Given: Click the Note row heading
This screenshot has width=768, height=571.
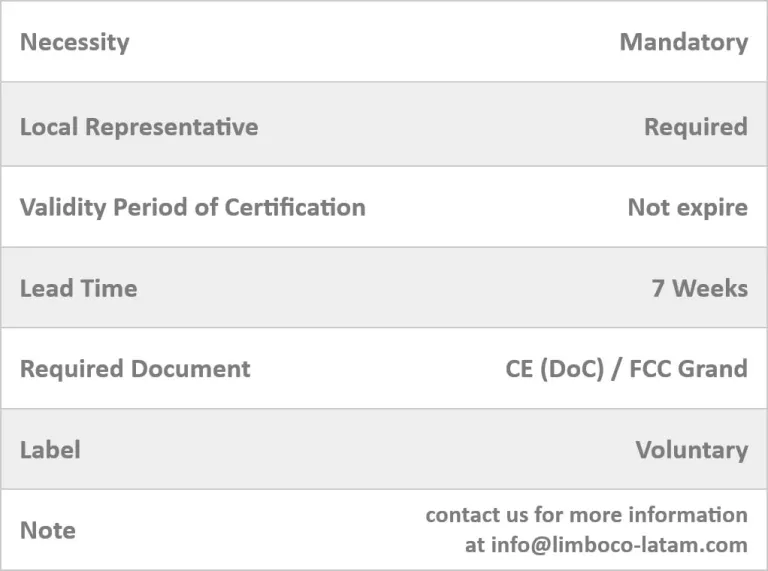Looking at the screenshot, I should click(x=48, y=530).
